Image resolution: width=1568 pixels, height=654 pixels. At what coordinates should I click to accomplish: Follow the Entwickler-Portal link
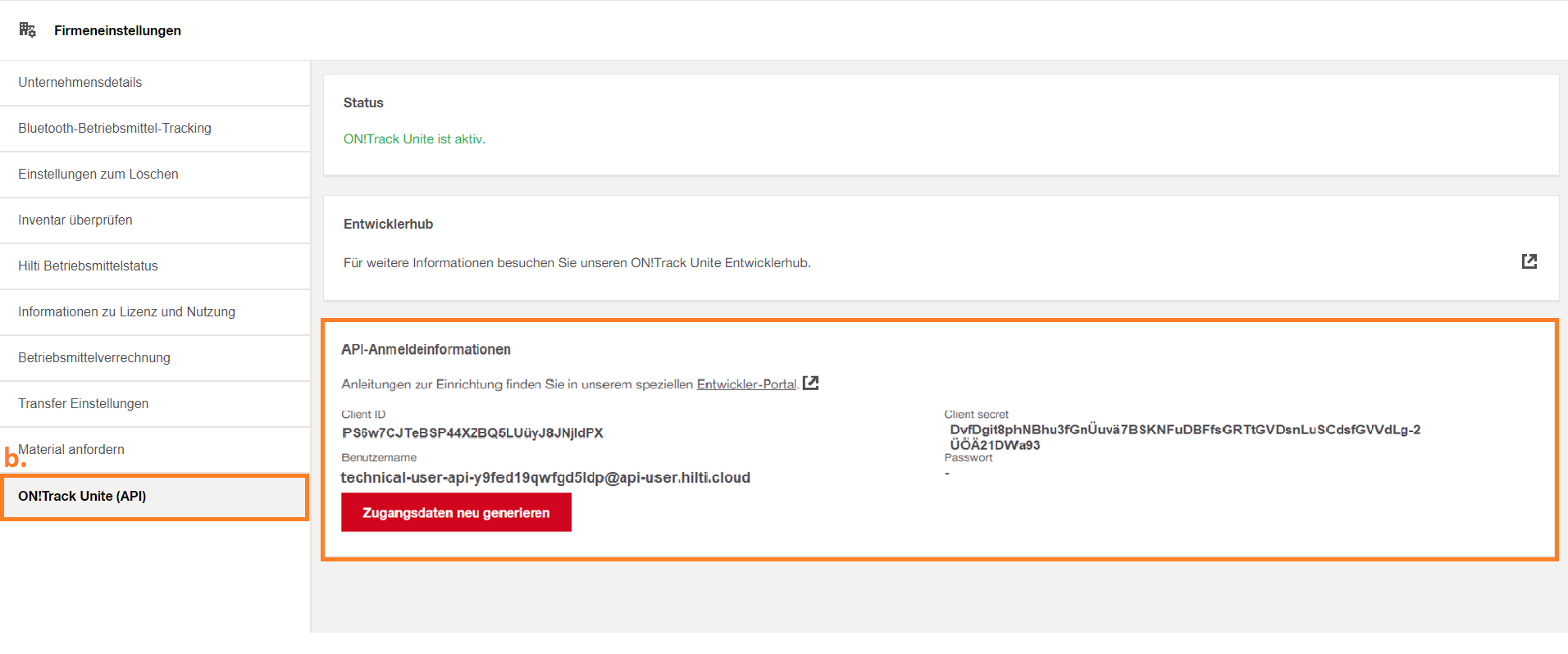point(746,384)
